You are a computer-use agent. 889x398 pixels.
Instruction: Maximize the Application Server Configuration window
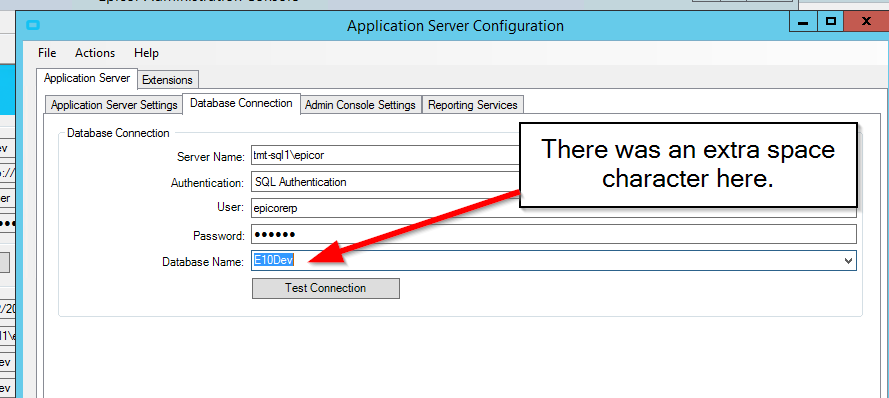[831, 23]
